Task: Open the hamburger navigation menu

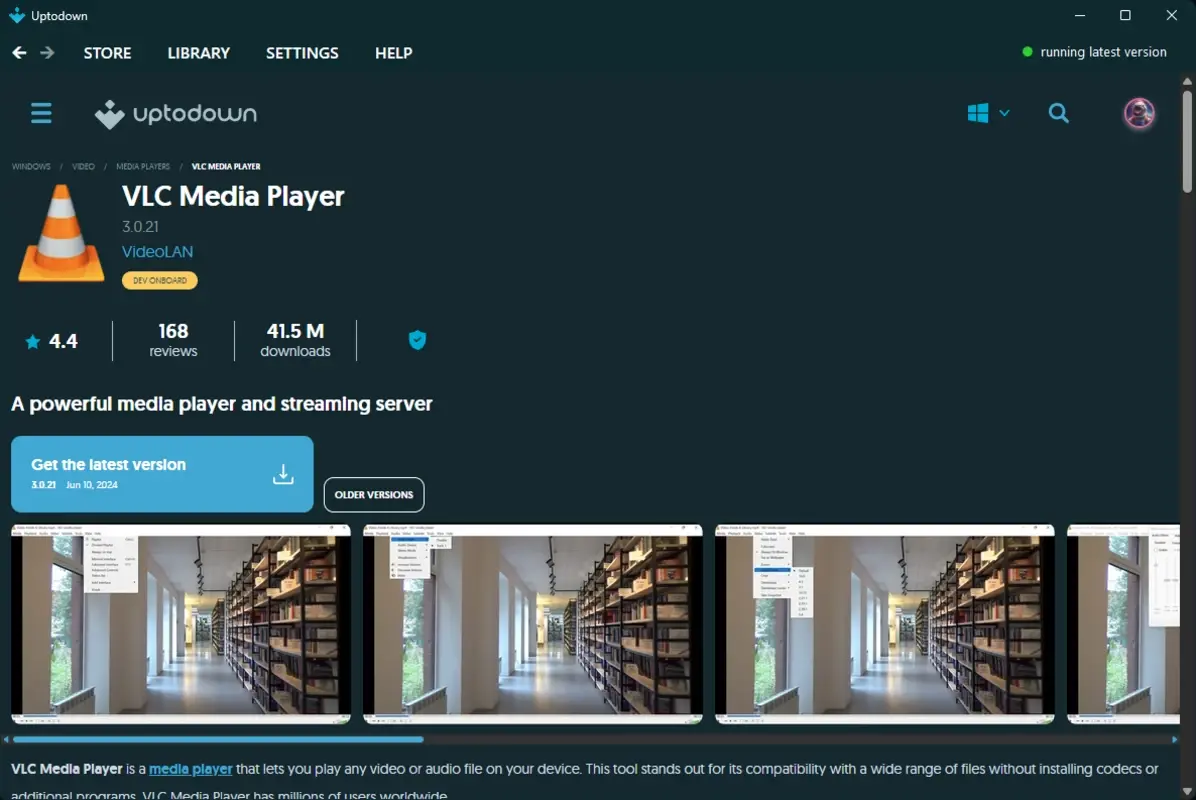Action: (x=40, y=113)
